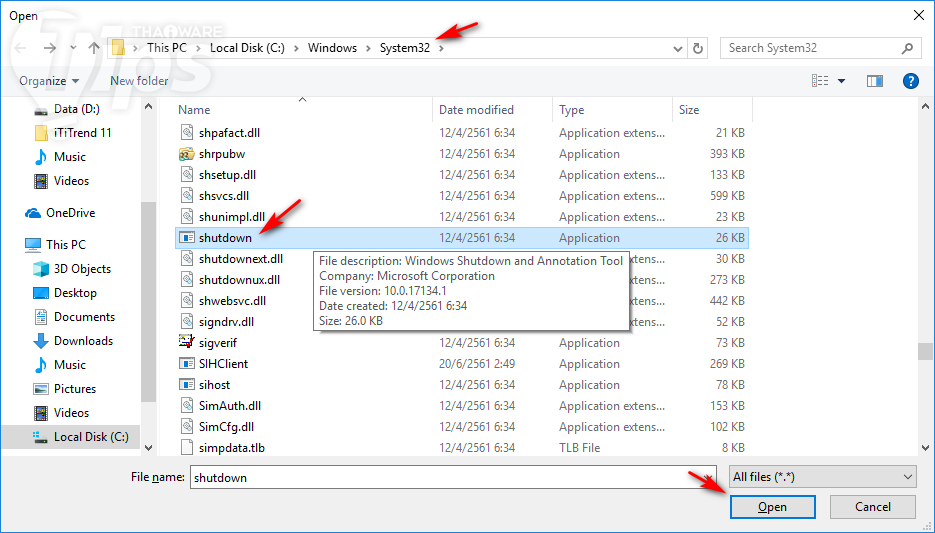This screenshot has width=935, height=533.
Task: Click navigation pane scroll down arrow
Action: coord(148,448)
